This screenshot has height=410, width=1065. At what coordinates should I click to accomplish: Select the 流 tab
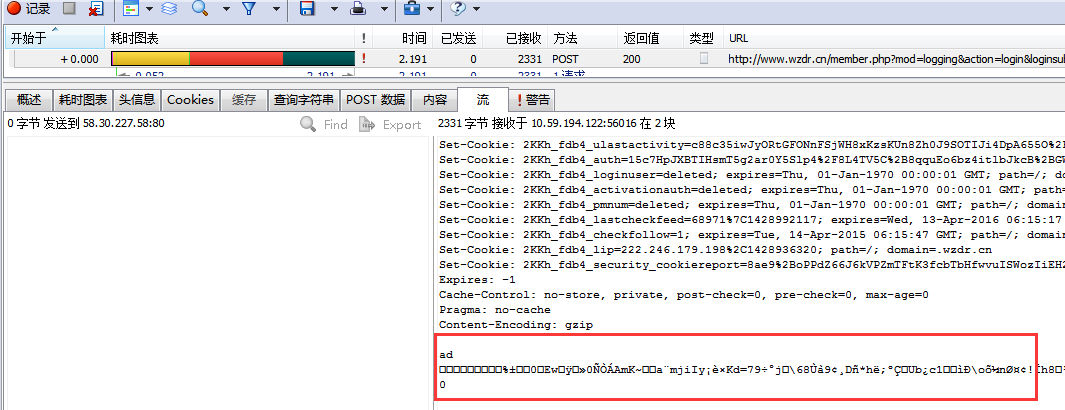pyautogui.click(x=483, y=99)
